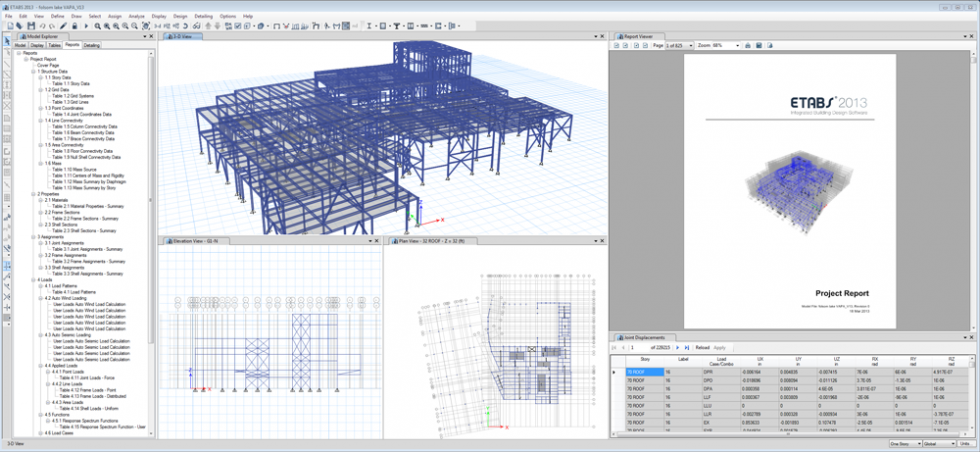
Task: Click the Save floppy disk icon
Action: pos(31,26)
